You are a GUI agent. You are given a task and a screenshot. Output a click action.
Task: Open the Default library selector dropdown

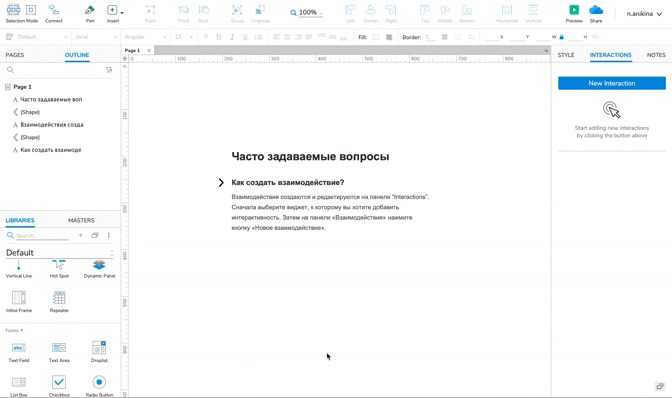[60, 253]
